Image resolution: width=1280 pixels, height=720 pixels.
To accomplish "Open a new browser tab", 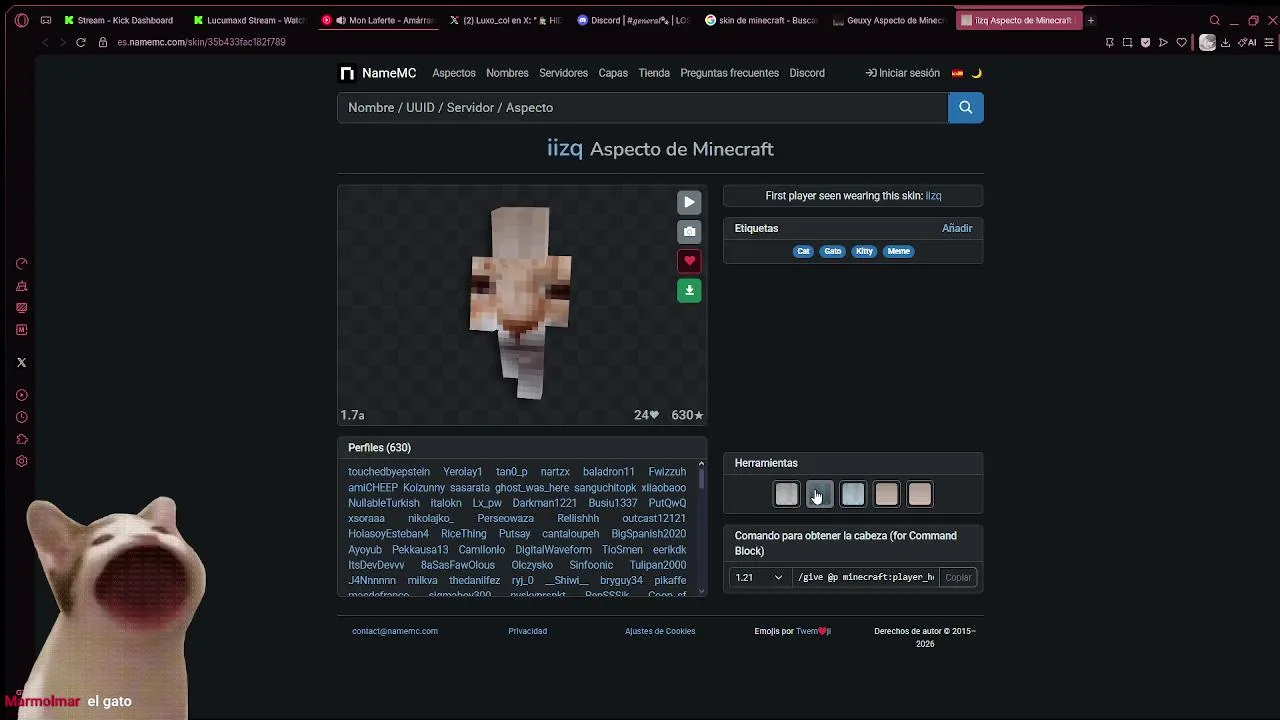I will [1091, 20].
